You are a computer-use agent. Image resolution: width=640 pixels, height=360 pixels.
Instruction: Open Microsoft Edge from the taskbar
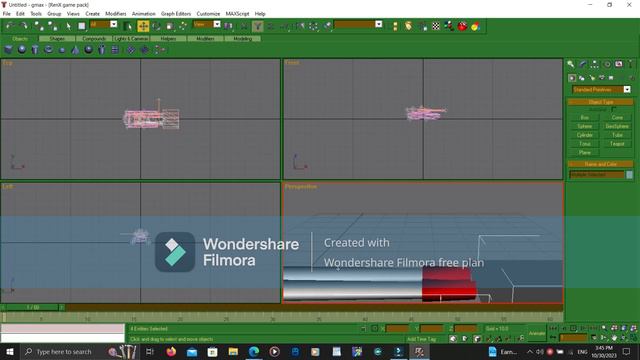coord(253,352)
